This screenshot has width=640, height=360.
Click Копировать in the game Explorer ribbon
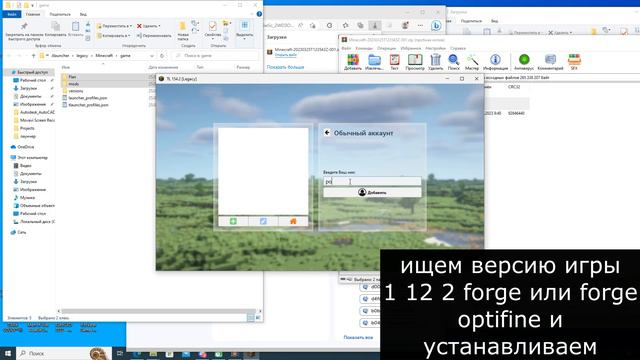coord(55,29)
